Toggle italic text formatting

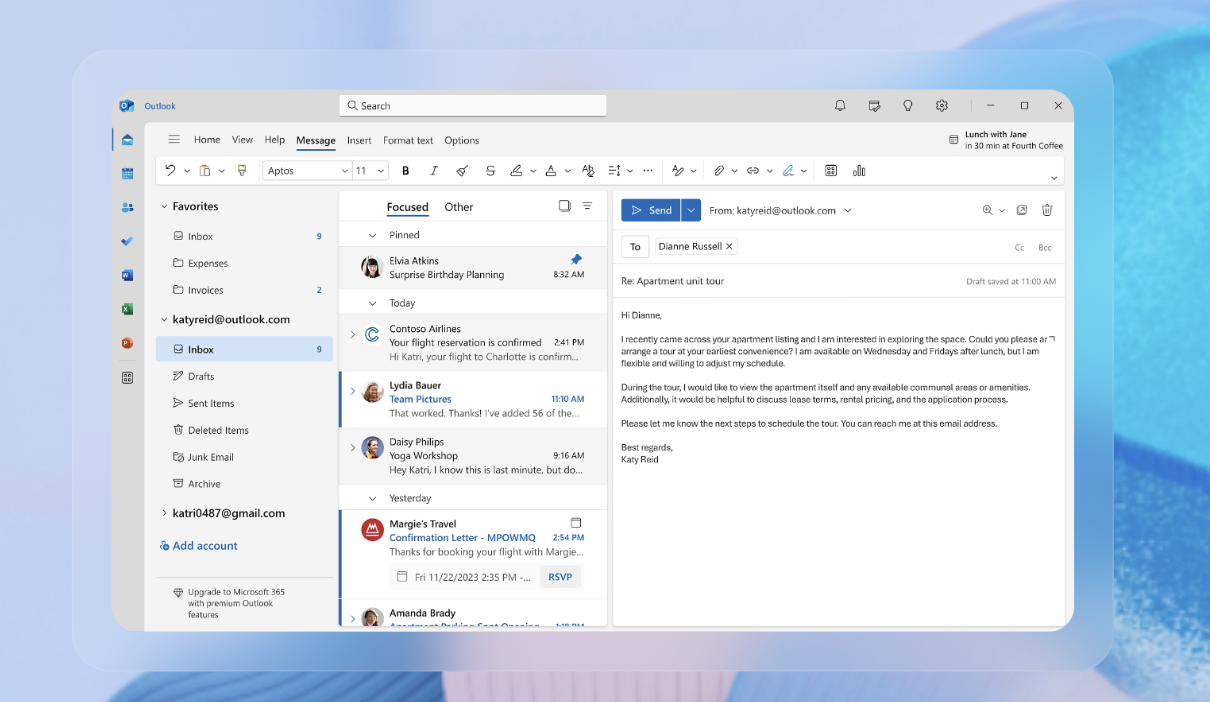433,171
